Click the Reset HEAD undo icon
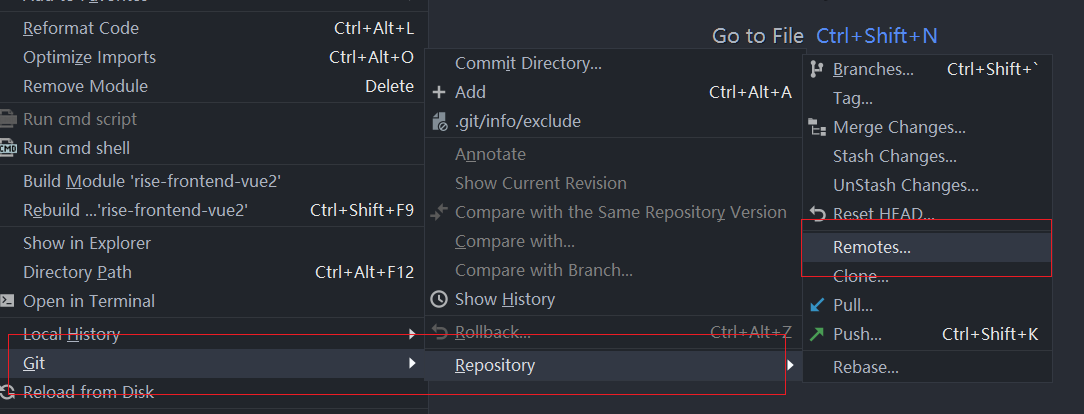The width and height of the screenshot is (1084, 414). click(x=817, y=214)
